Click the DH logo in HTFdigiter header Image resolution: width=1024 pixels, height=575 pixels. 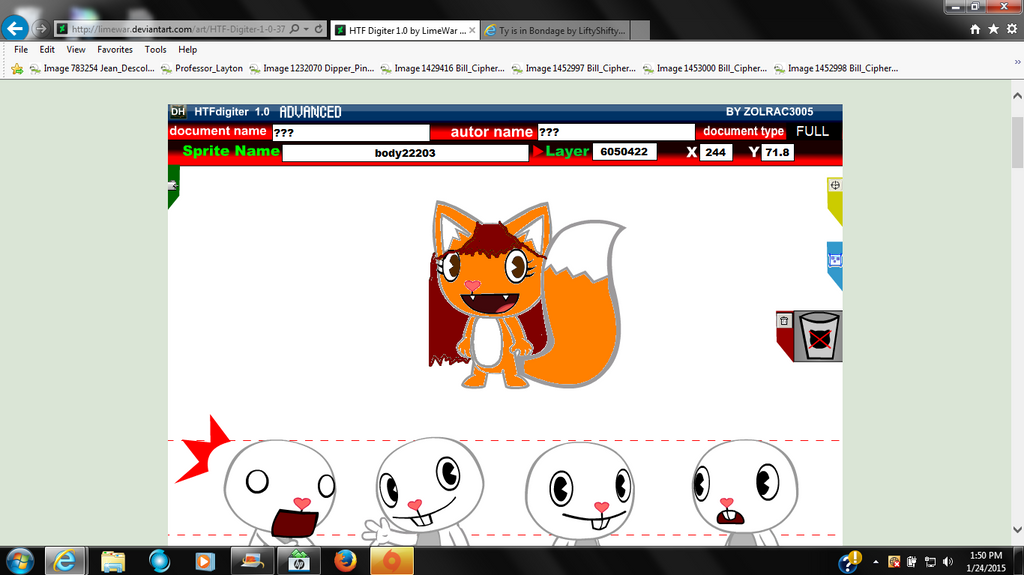[x=178, y=112]
